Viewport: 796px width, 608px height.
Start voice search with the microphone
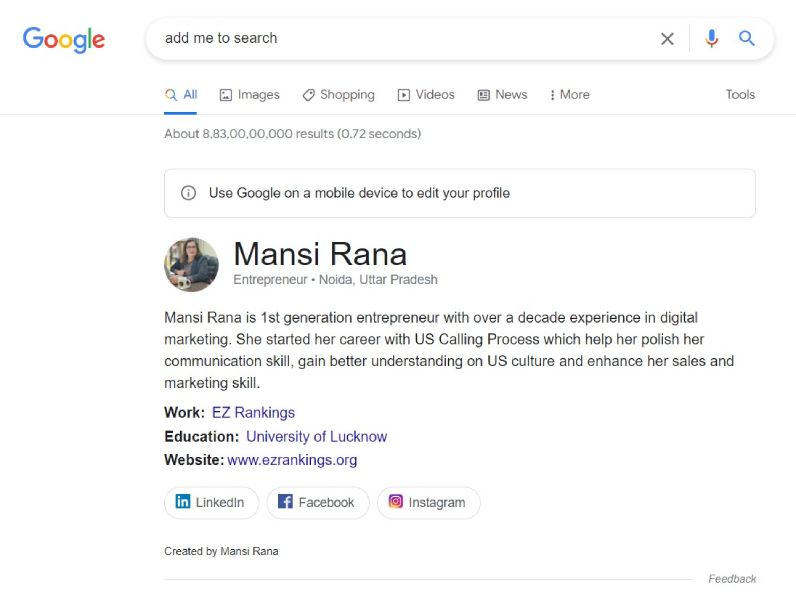point(711,39)
